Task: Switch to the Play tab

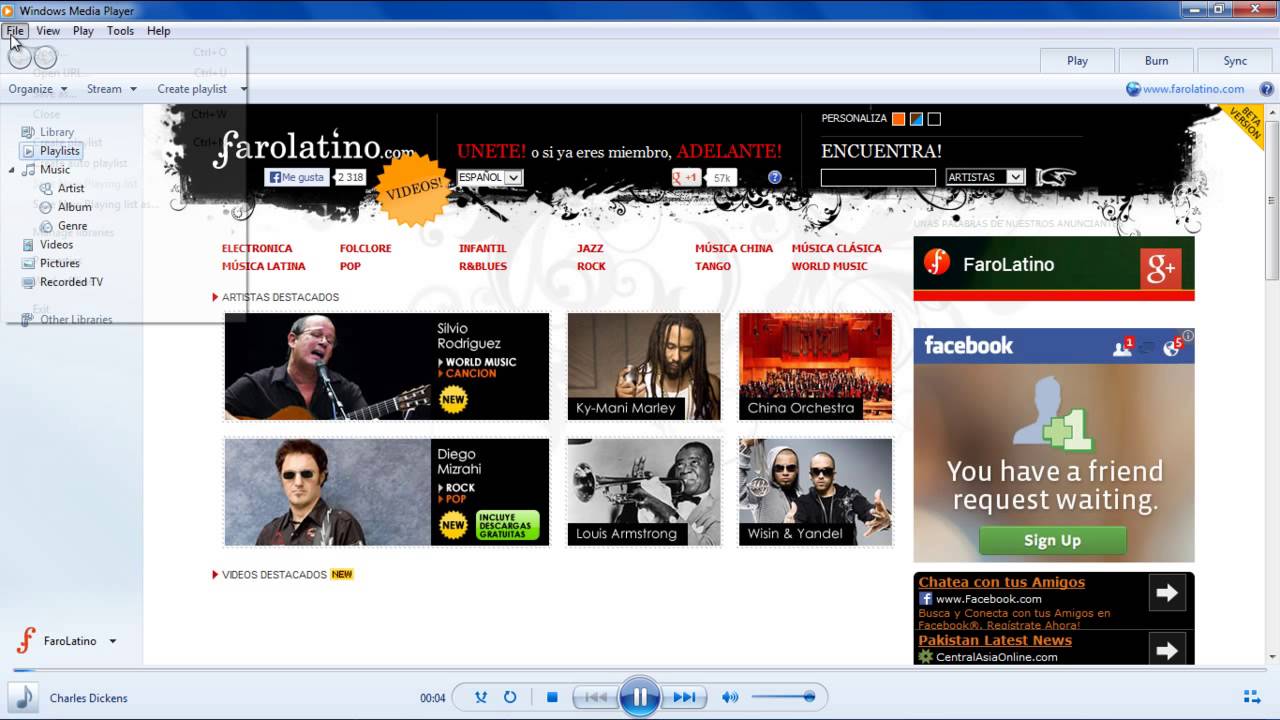Action: (1077, 61)
